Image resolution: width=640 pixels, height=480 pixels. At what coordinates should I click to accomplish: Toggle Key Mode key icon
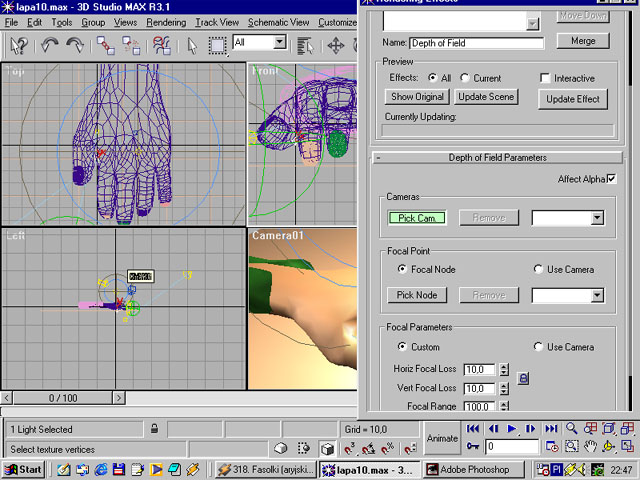point(473,446)
